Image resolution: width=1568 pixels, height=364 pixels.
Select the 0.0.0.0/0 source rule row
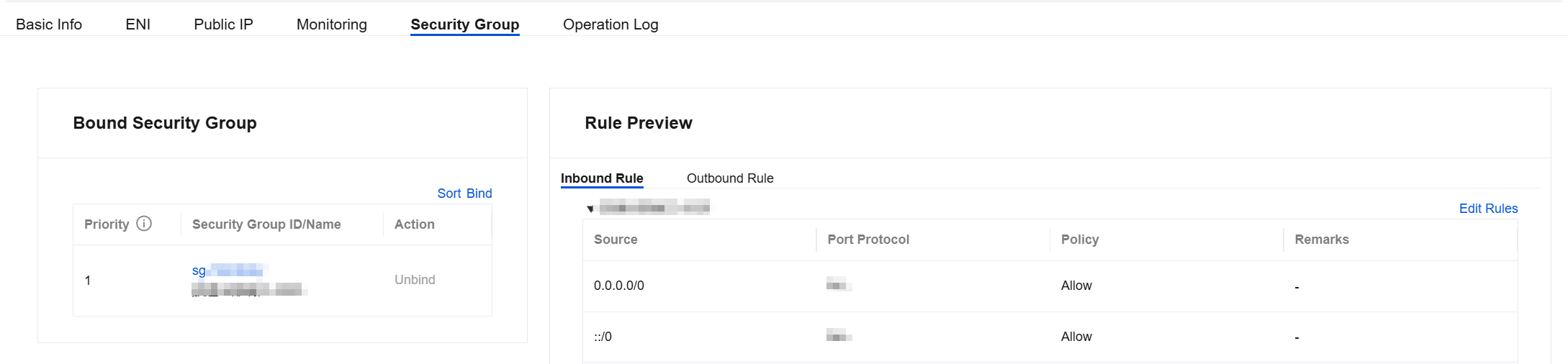(x=1050, y=286)
